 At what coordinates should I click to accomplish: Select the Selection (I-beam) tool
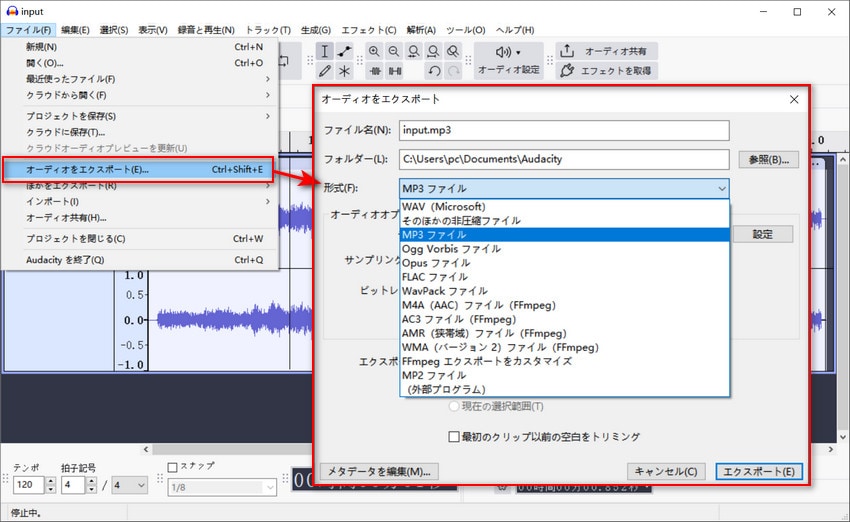tap(324, 51)
